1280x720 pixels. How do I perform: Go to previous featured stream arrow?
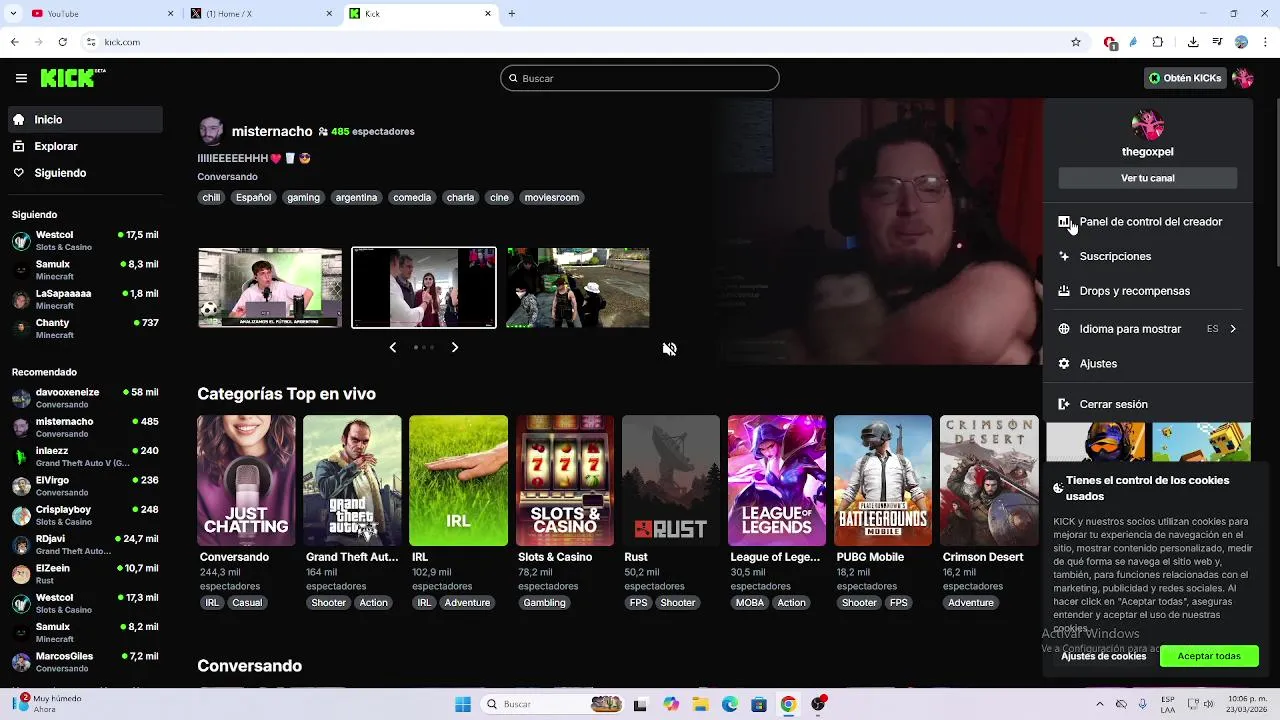point(393,347)
